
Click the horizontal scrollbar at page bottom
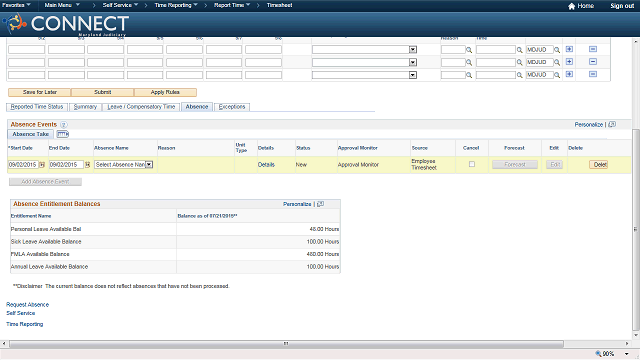pyautogui.click(x=286, y=344)
